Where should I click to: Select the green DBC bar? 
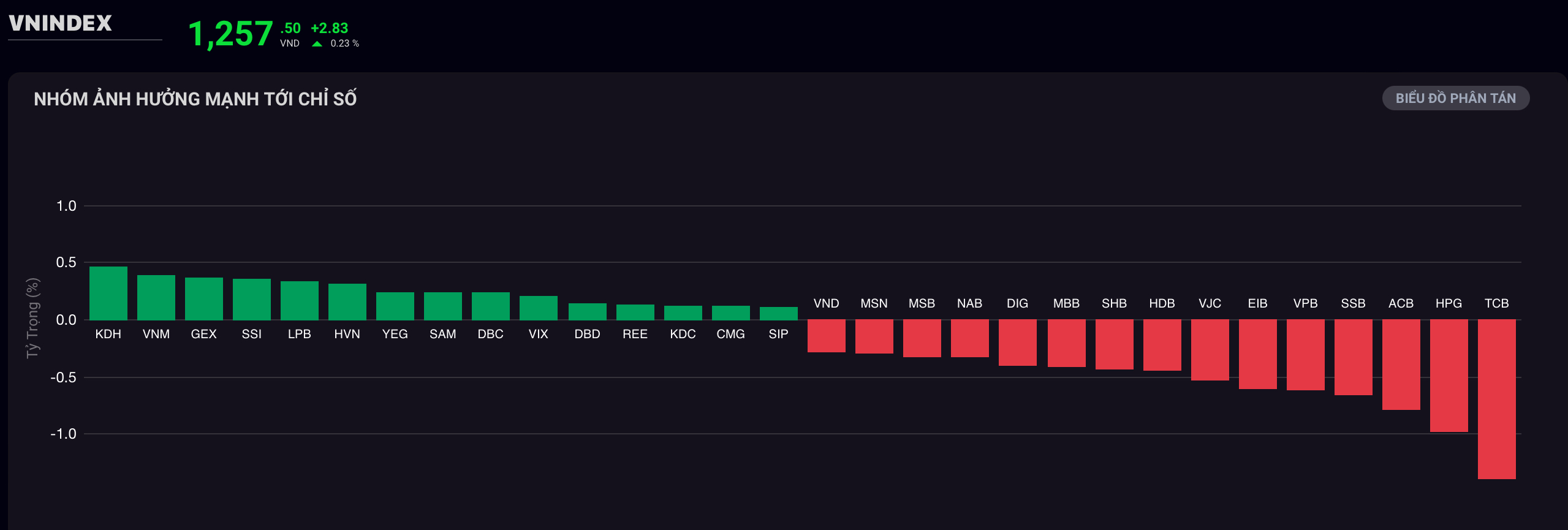pos(491,306)
